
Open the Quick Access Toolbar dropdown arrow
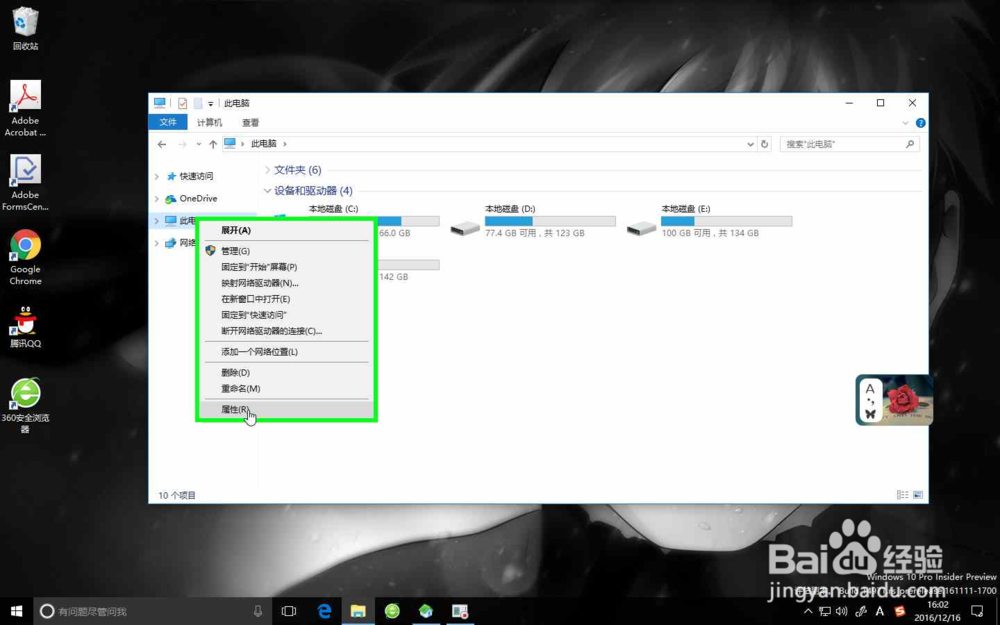[210, 102]
